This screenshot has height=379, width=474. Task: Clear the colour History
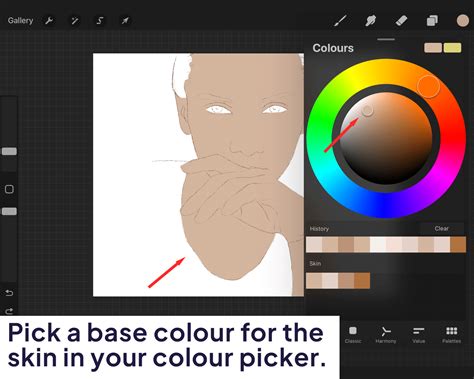441,229
